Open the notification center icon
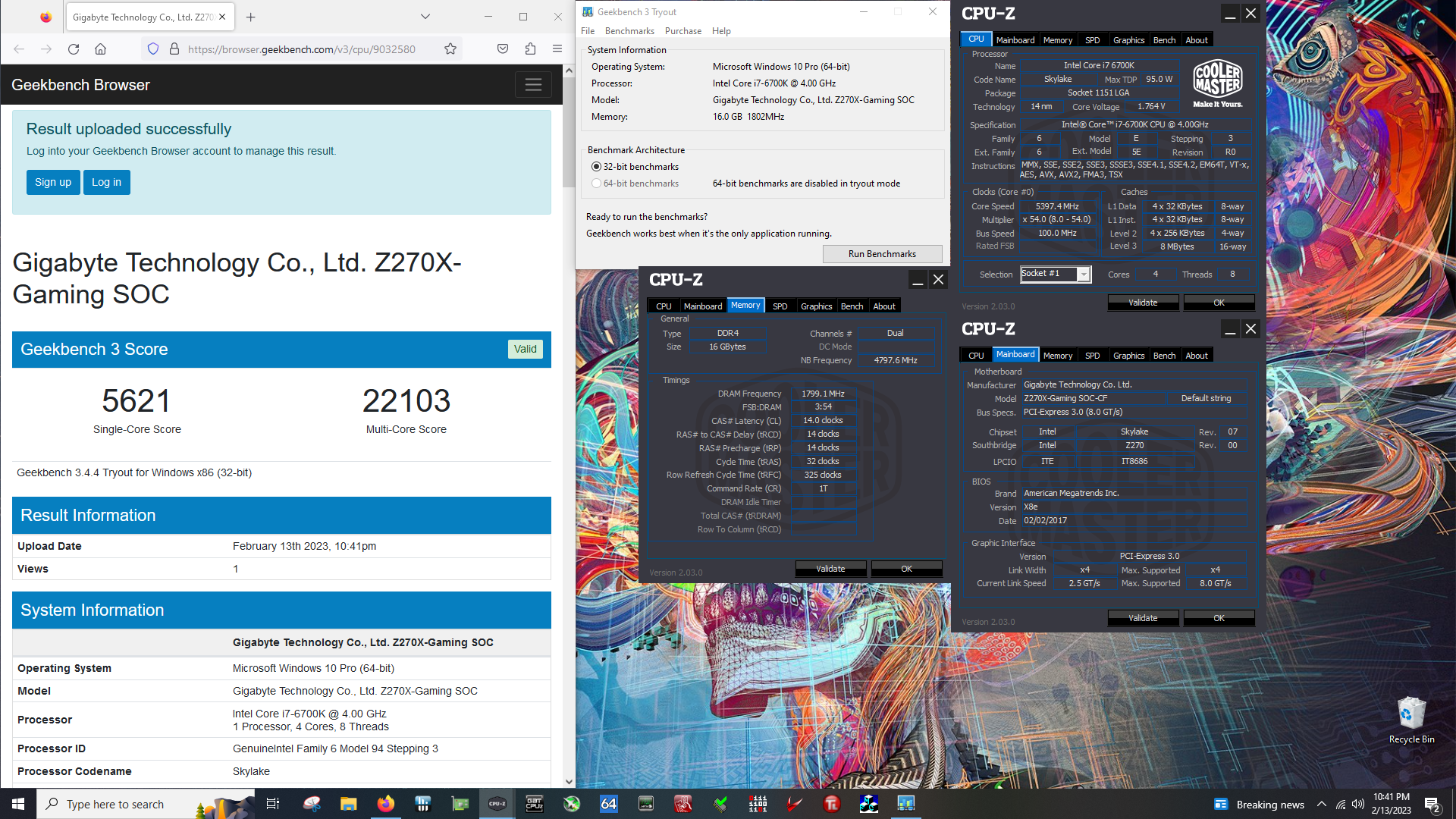 click(1432, 805)
